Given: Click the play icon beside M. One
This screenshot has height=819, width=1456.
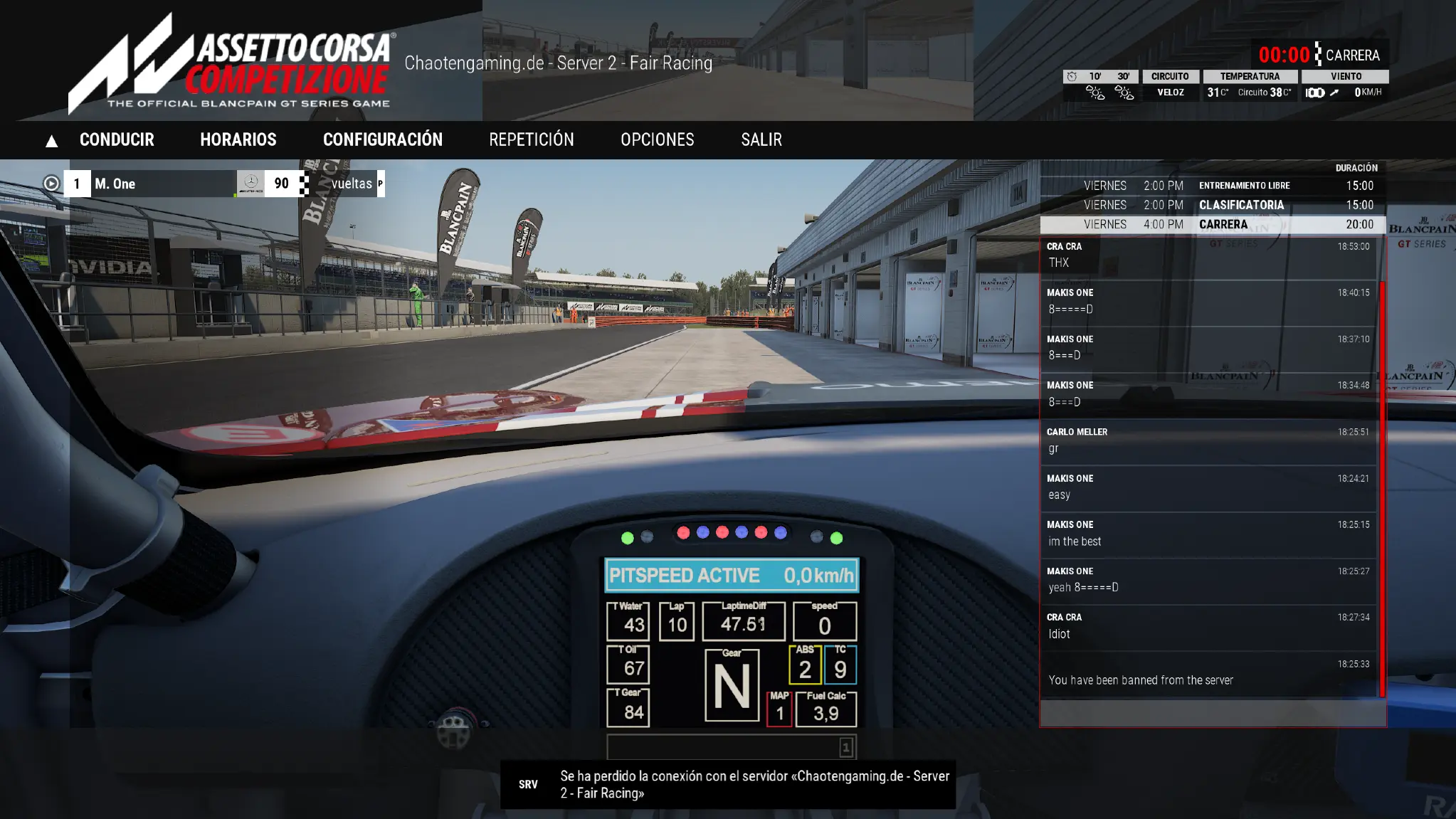Looking at the screenshot, I should pos(51,184).
